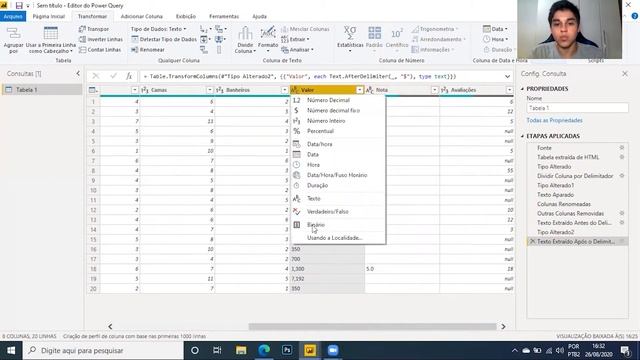
Task: Switch to Ajuda tab
Action: (259, 16)
